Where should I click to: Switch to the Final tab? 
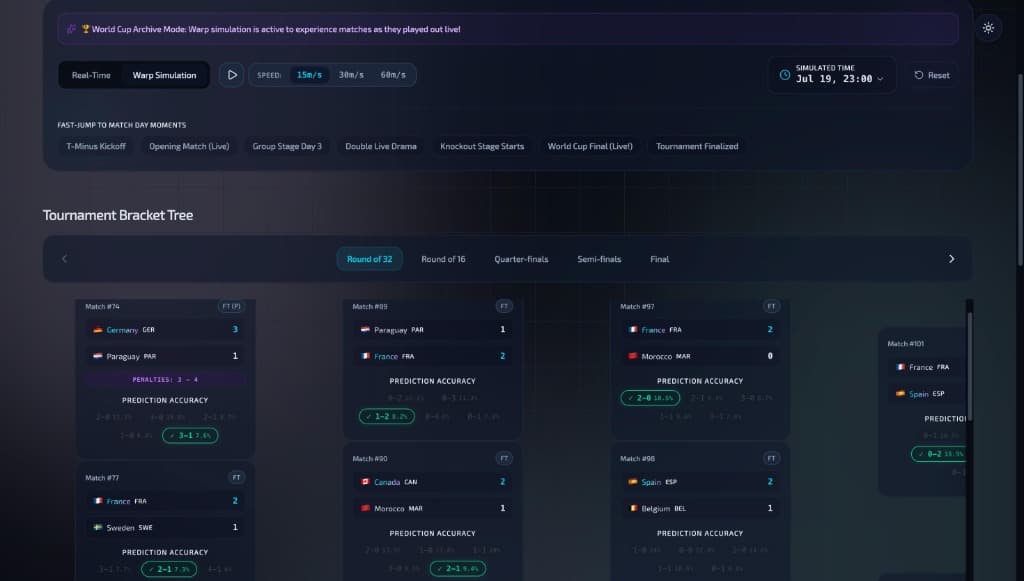pos(660,259)
